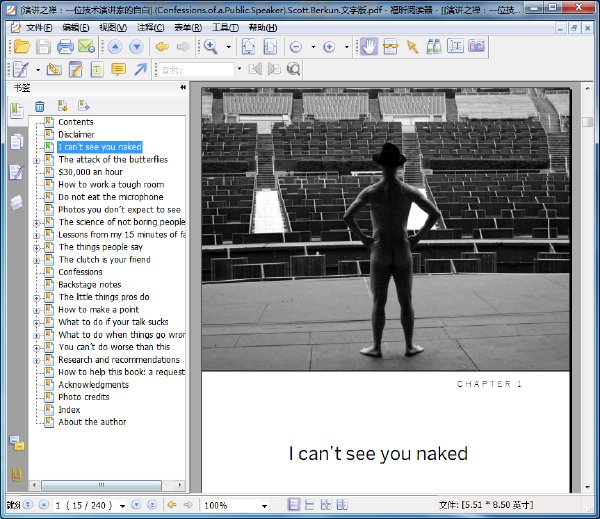The width and height of the screenshot is (600, 519).
Task: Expand 'The science of not boring people' bookmark
Action: pyautogui.click(x=36, y=223)
